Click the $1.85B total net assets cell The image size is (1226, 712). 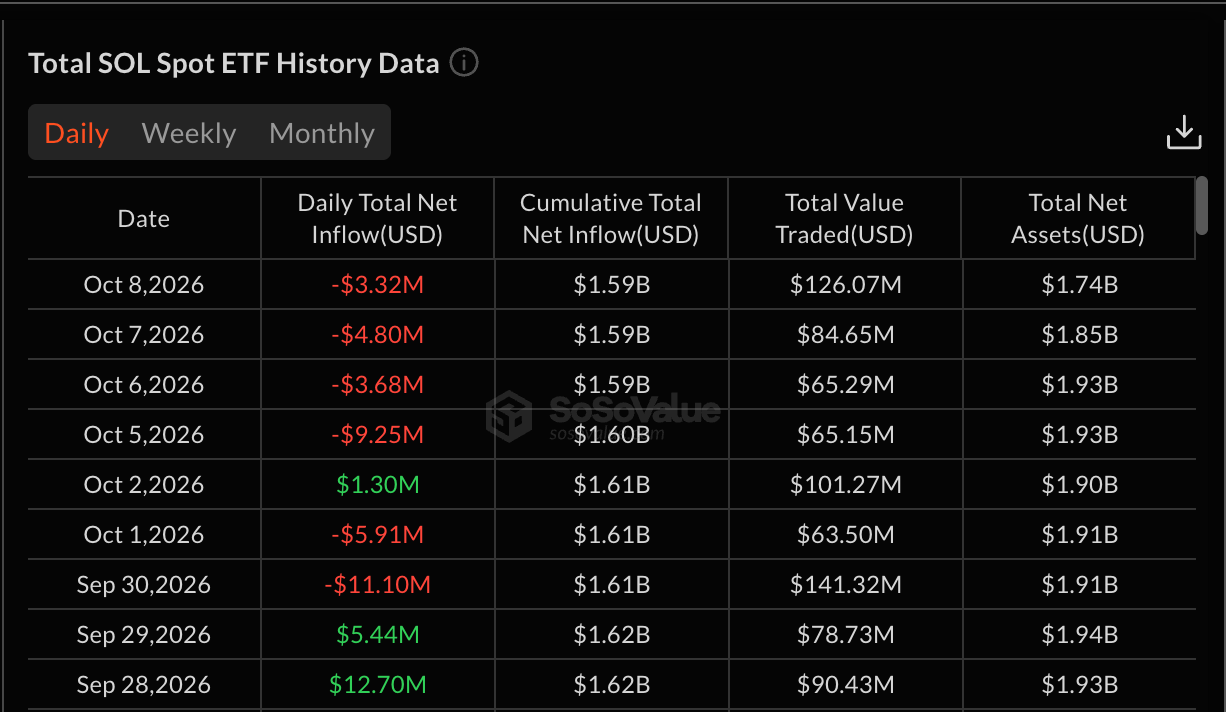tap(1080, 335)
